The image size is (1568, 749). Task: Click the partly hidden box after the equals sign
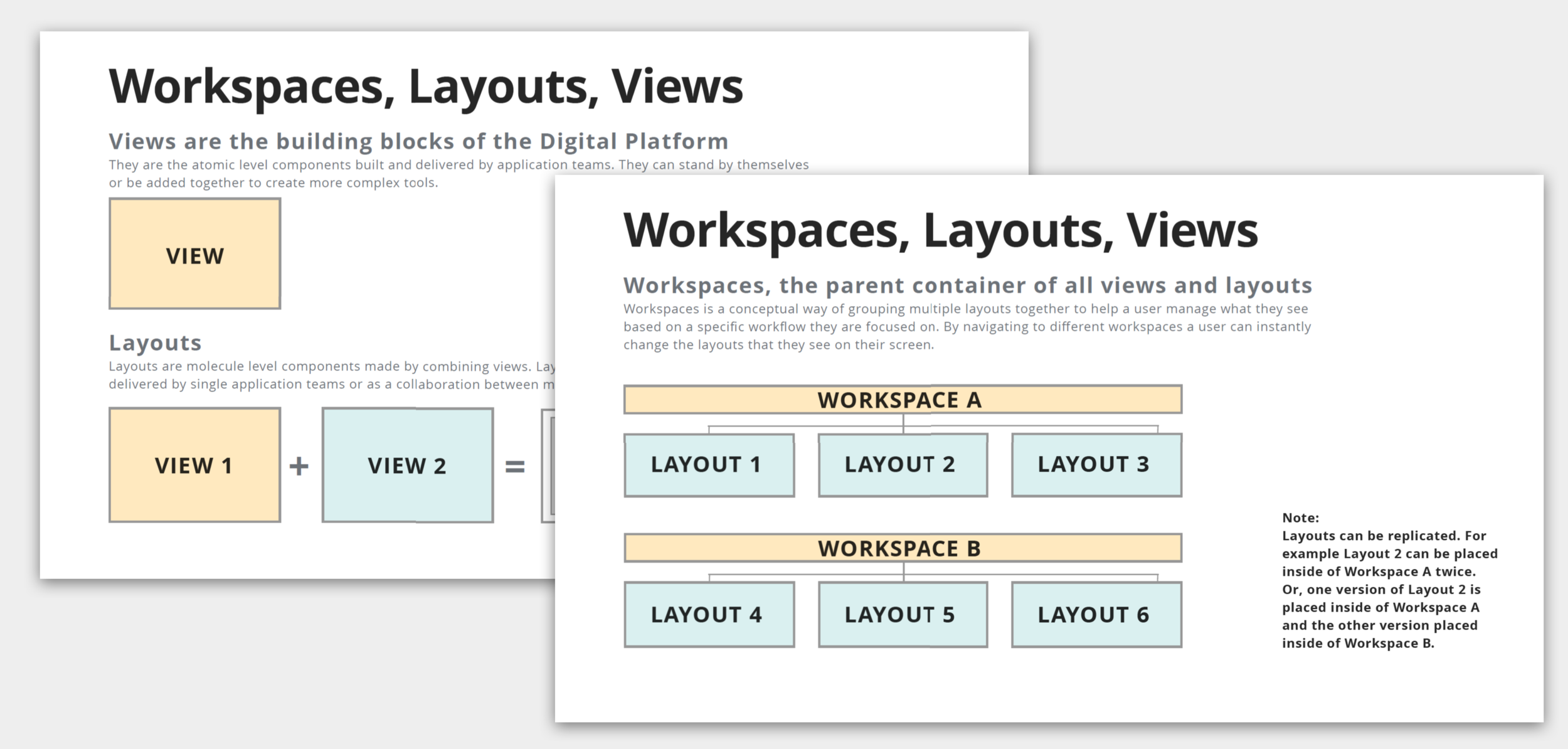(x=548, y=465)
